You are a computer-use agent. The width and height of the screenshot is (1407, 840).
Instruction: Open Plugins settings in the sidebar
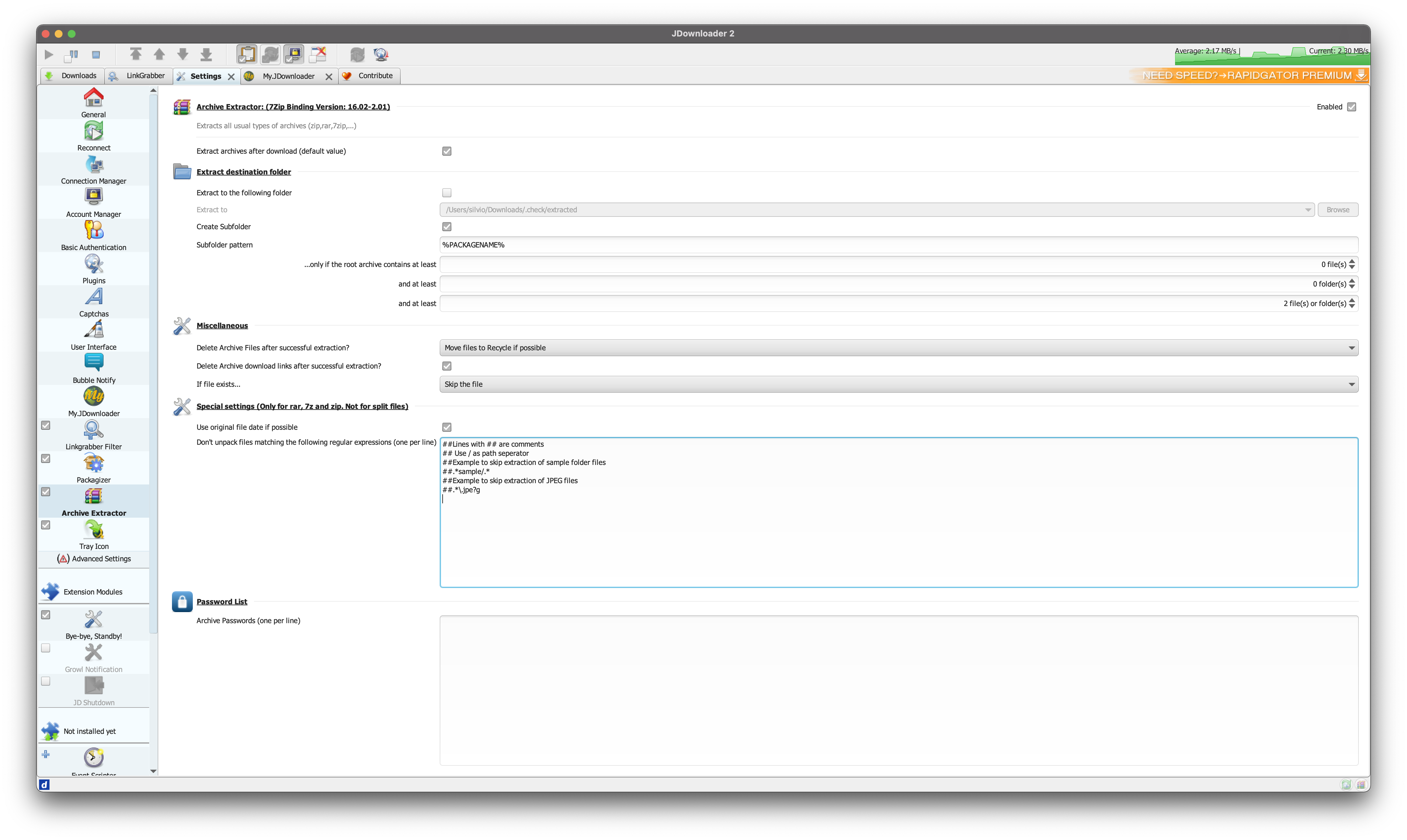tap(93, 269)
